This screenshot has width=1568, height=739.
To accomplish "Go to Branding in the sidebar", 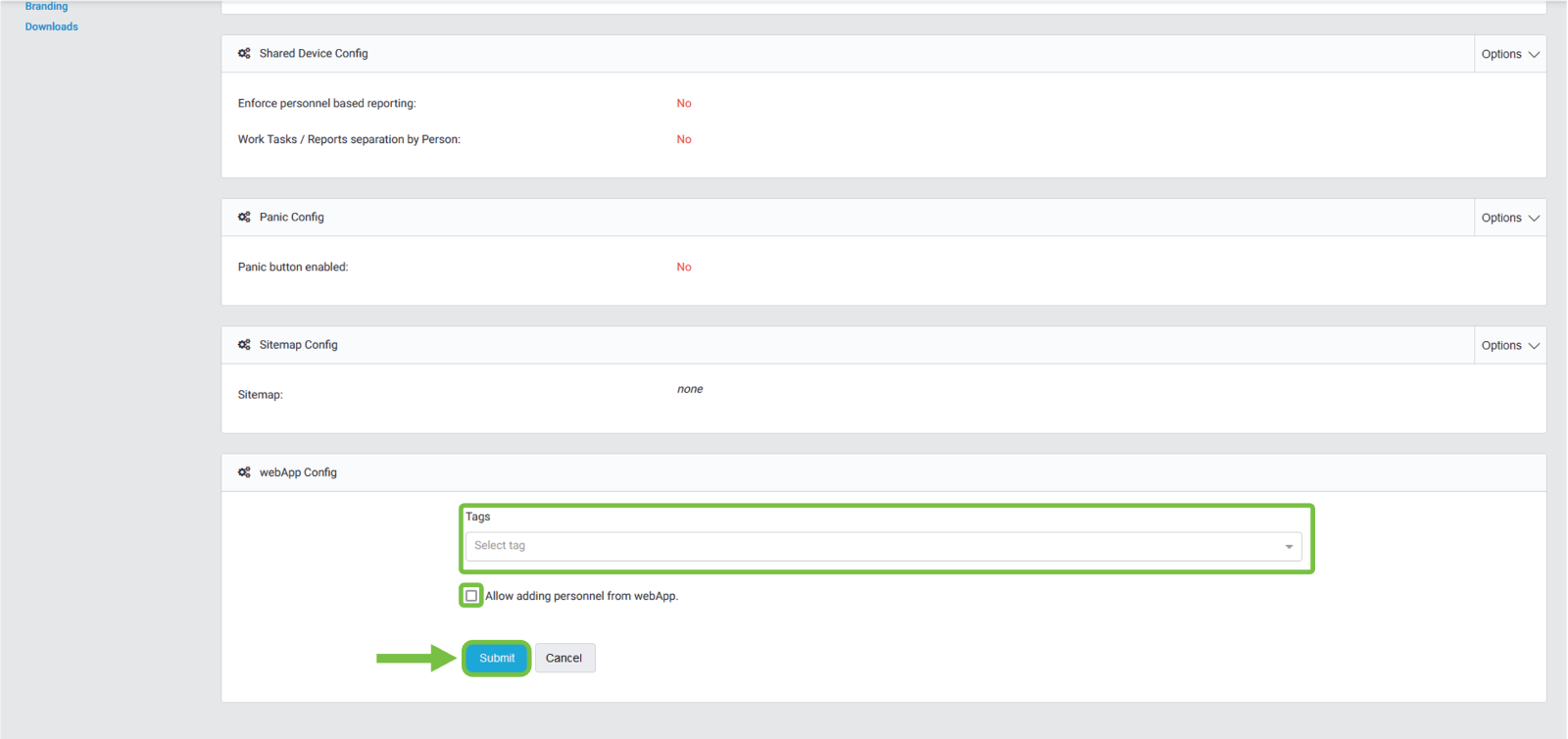I will (x=47, y=6).
